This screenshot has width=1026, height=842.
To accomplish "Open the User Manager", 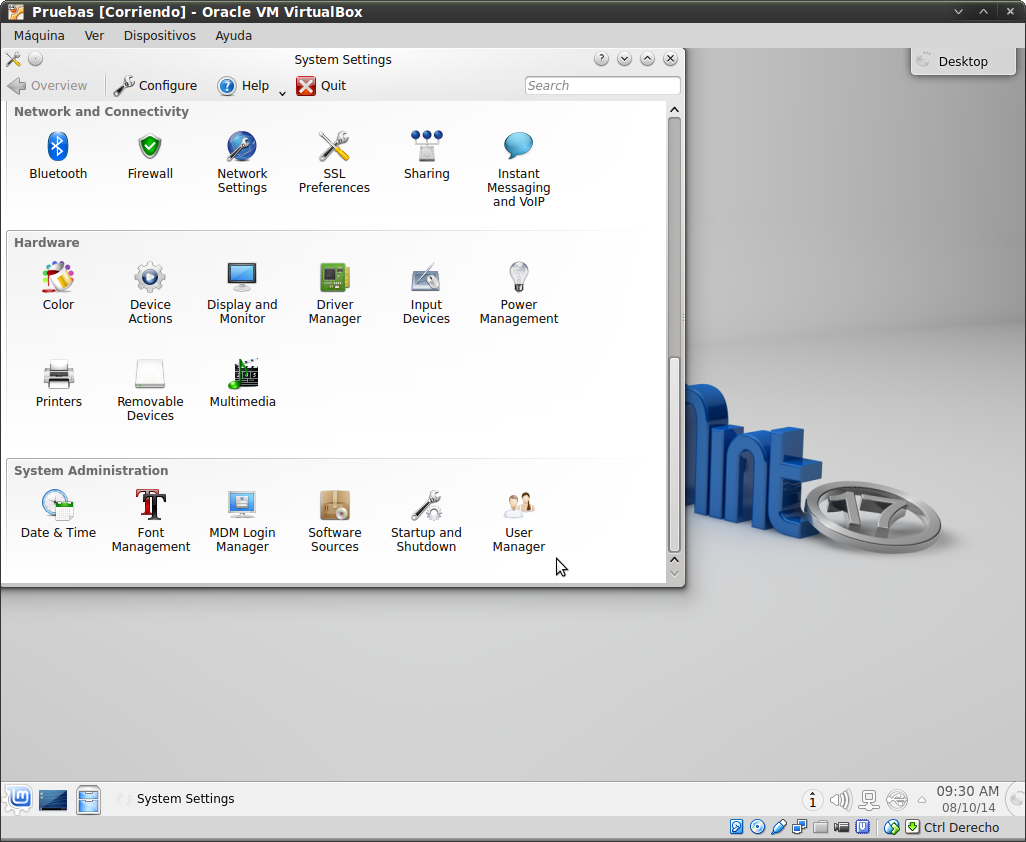I will pyautogui.click(x=518, y=522).
